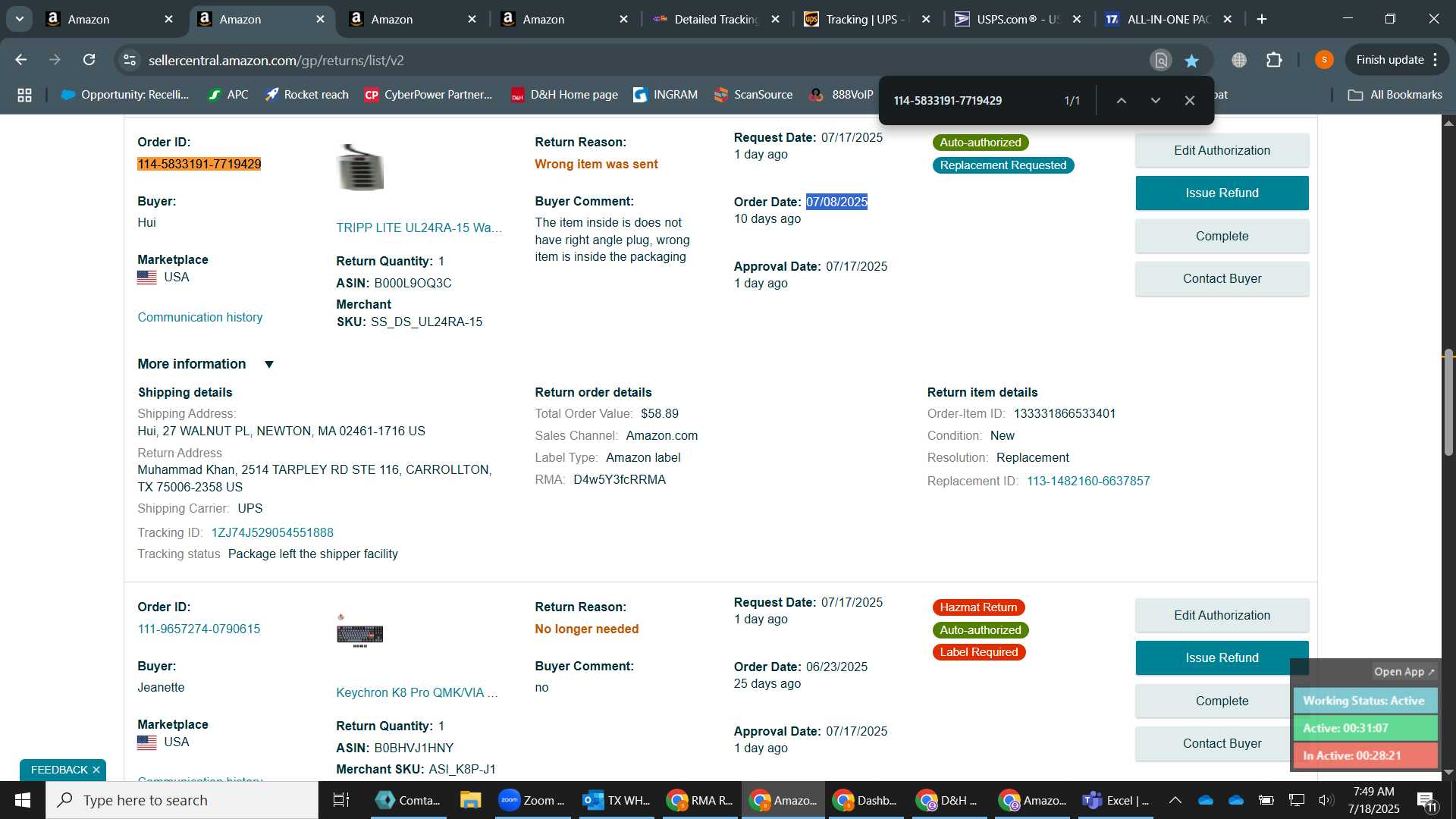Open the Chrome profile avatar
The height and width of the screenshot is (819, 1456).
[x=1324, y=60]
